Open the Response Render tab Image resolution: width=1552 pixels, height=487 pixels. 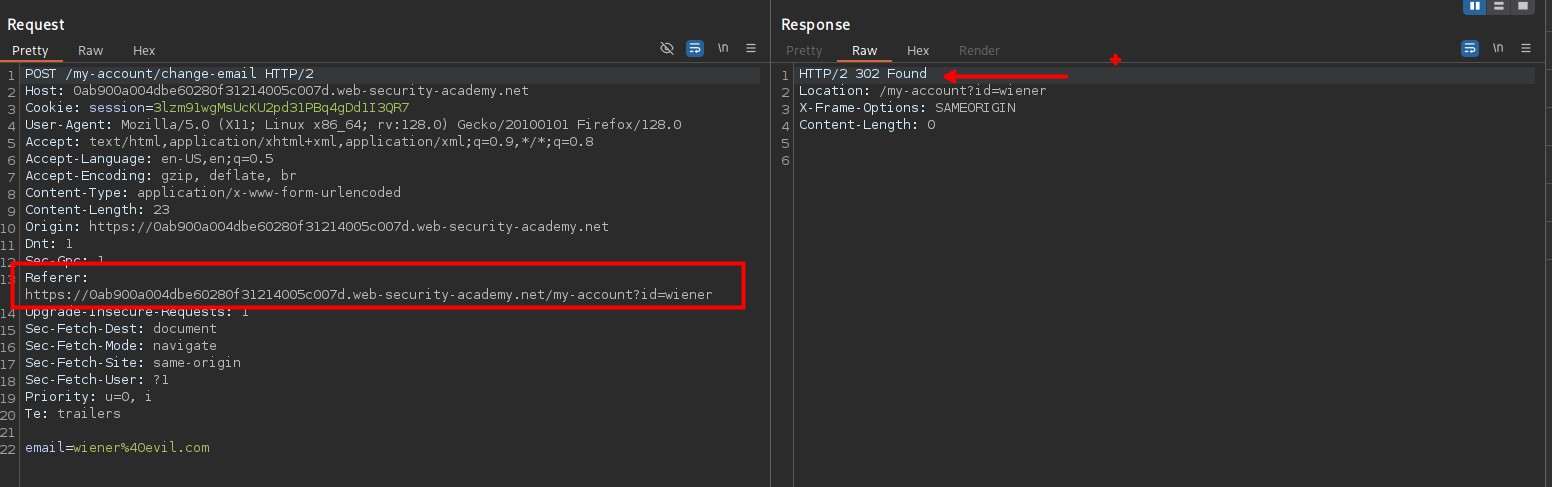pyautogui.click(x=979, y=50)
